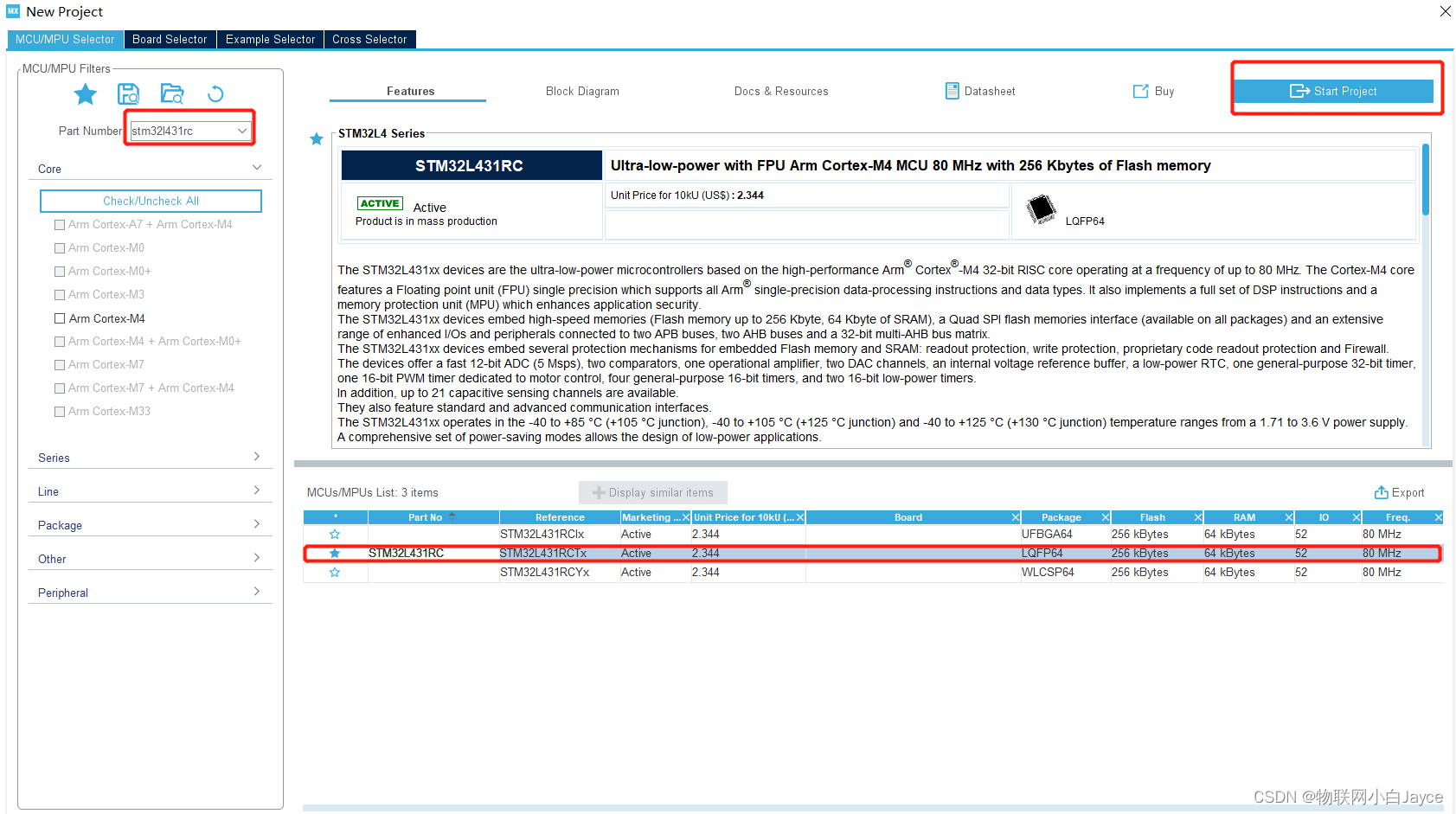Expand the Package filter section

[257, 524]
